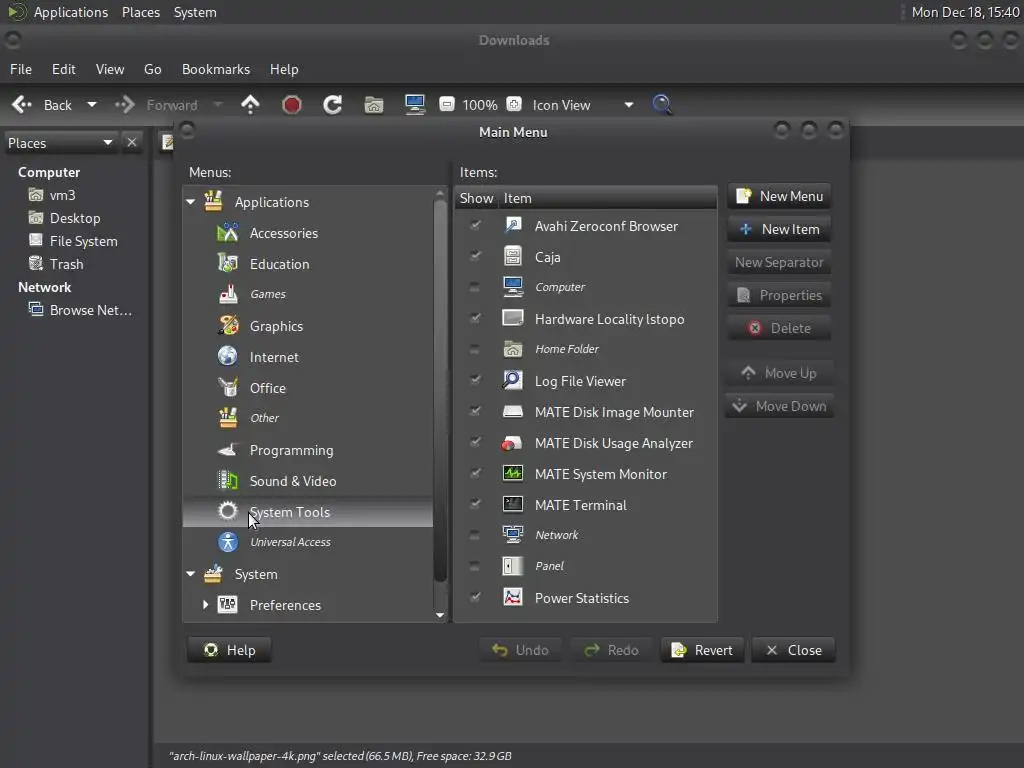
Task: Open the Edit menu
Action: pyautogui.click(x=63, y=69)
